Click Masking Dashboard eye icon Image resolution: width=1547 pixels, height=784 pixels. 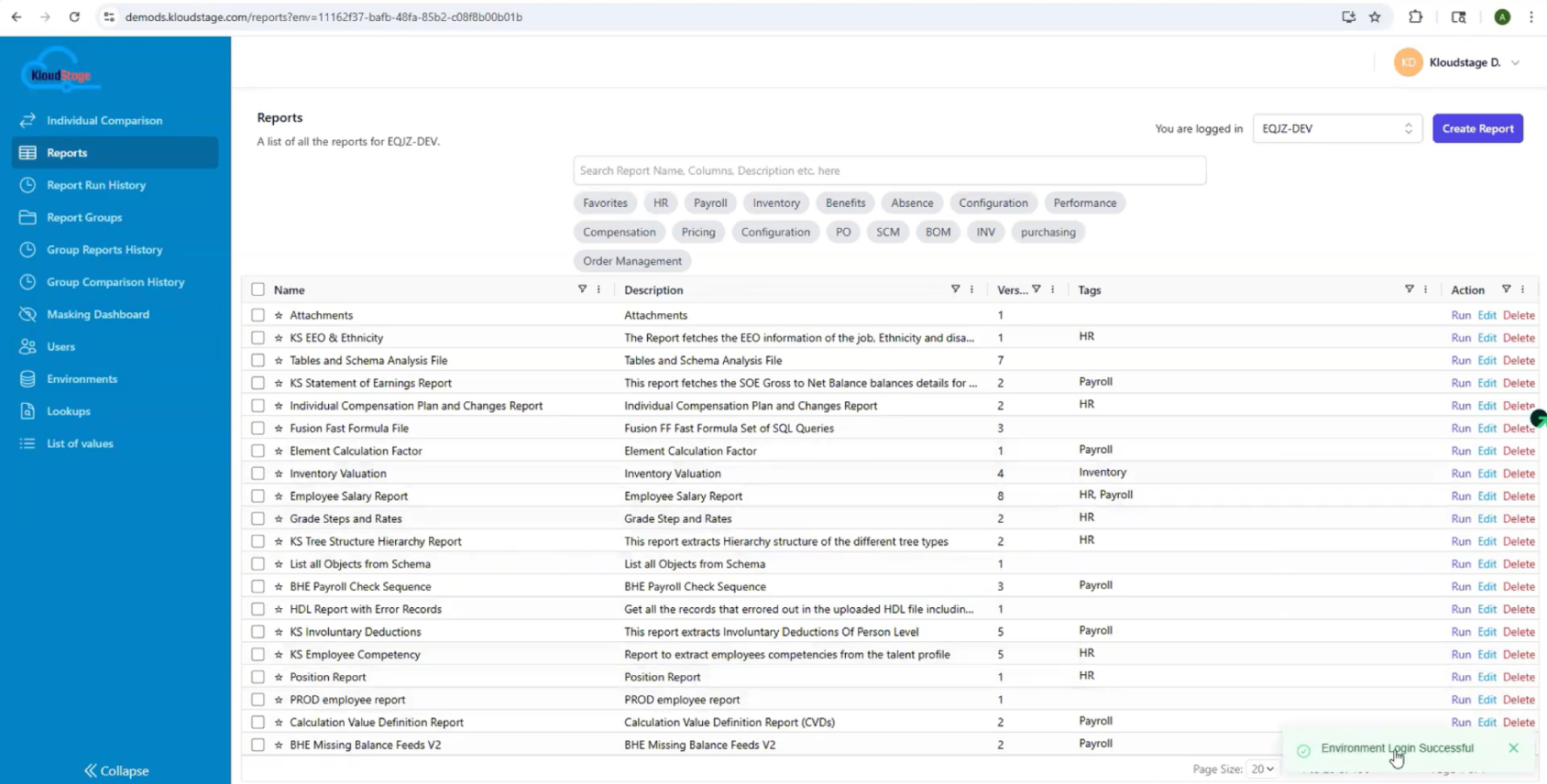27,314
